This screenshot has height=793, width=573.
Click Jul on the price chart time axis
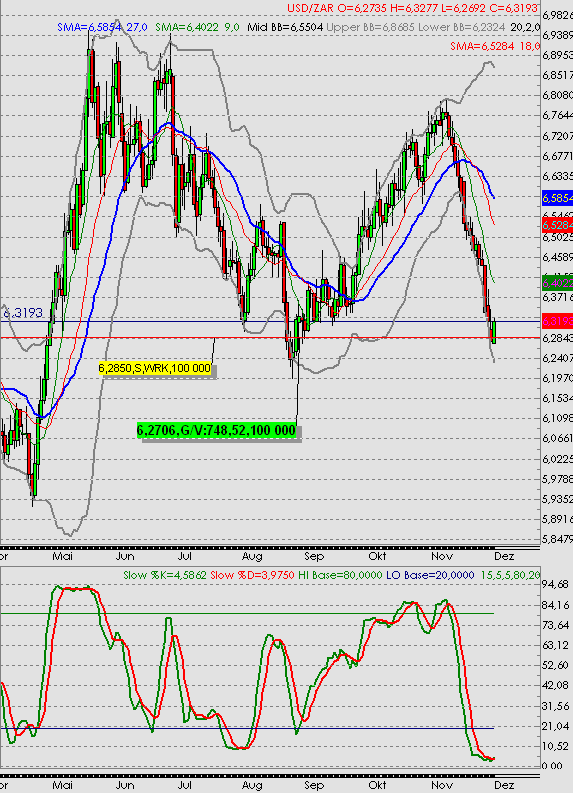click(185, 556)
